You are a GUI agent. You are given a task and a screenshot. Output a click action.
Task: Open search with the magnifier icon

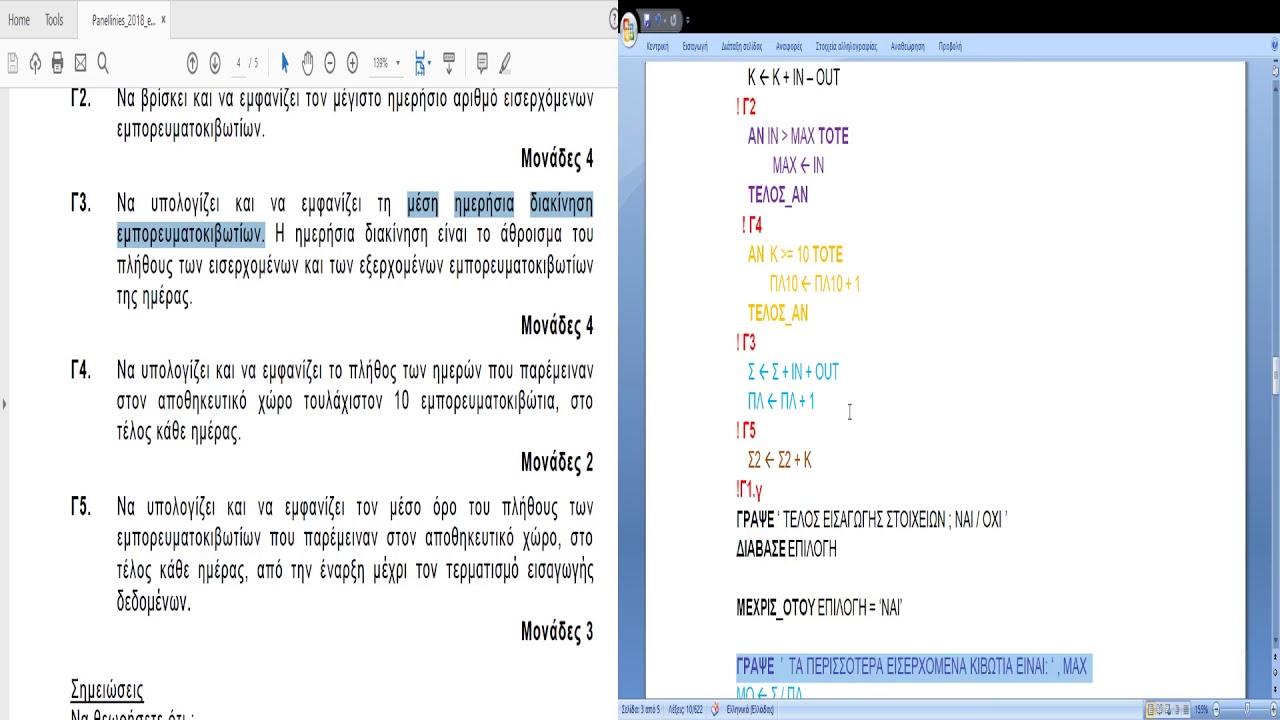tap(102, 64)
